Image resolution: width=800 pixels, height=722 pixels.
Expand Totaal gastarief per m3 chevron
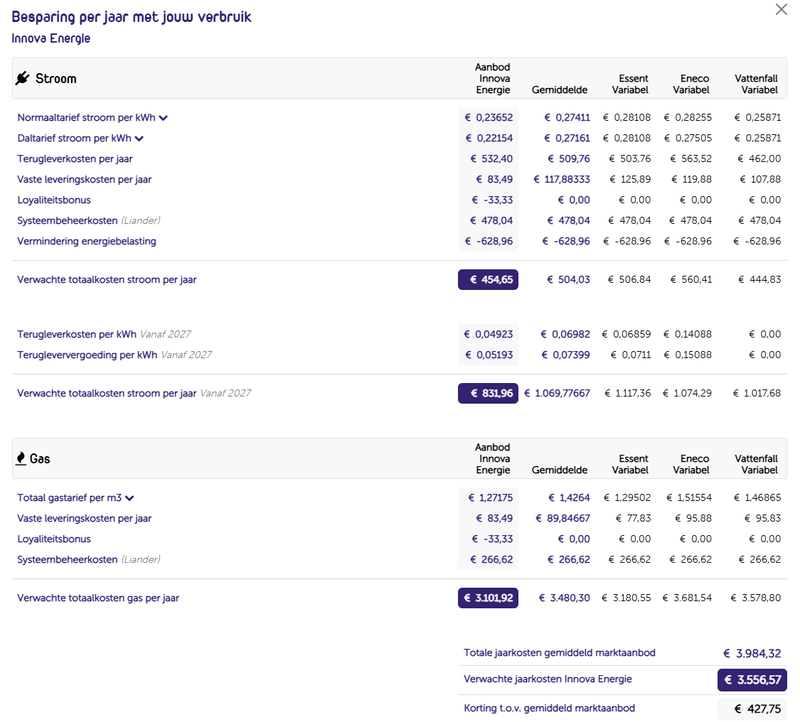(130, 498)
